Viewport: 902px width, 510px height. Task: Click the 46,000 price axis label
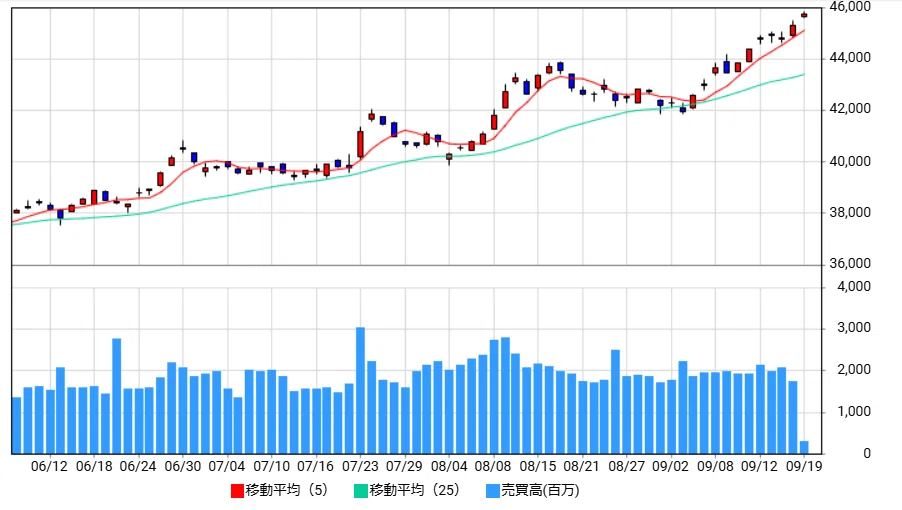click(850, 7)
